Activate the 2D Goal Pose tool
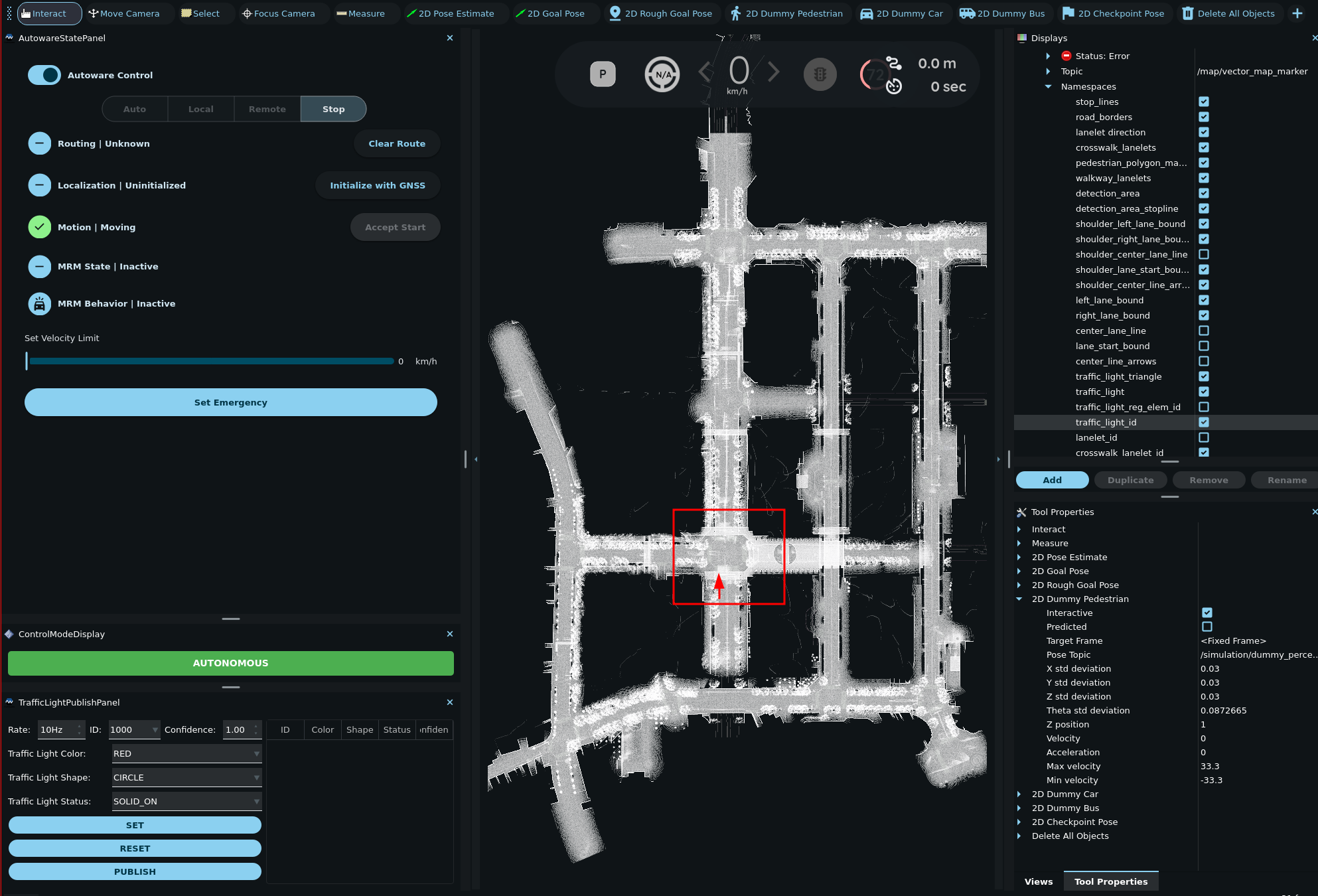Viewport: 1318px width, 896px height. pyautogui.click(x=555, y=13)
